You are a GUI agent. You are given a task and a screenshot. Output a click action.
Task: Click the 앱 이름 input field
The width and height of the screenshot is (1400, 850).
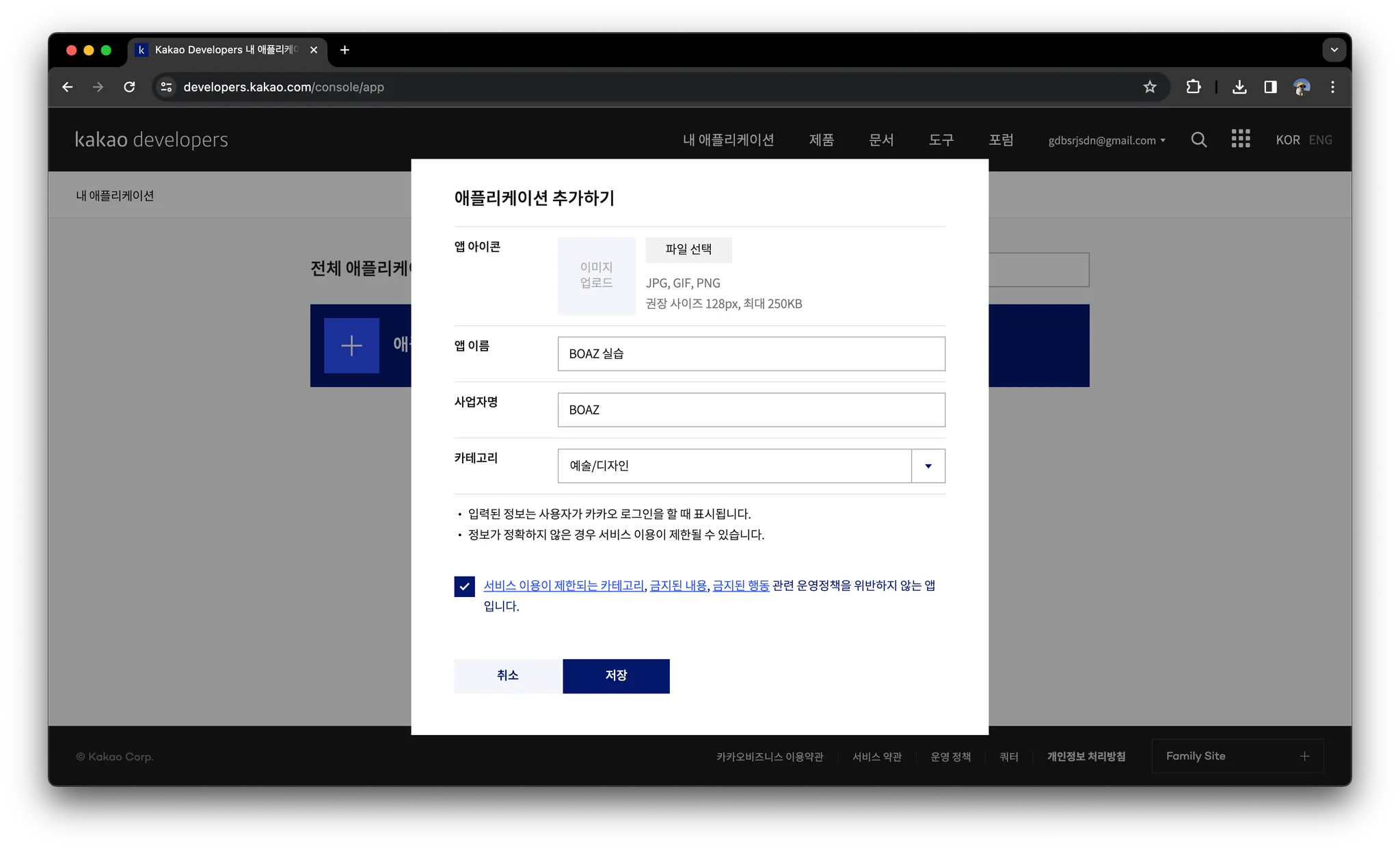point(751,354)
